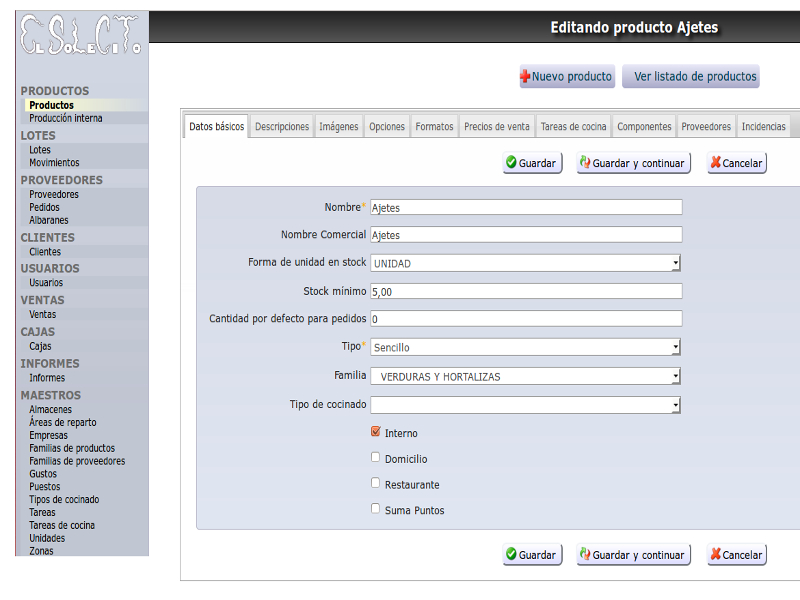
Task: Click top Guardar y continuar icon
Action: 585,163
